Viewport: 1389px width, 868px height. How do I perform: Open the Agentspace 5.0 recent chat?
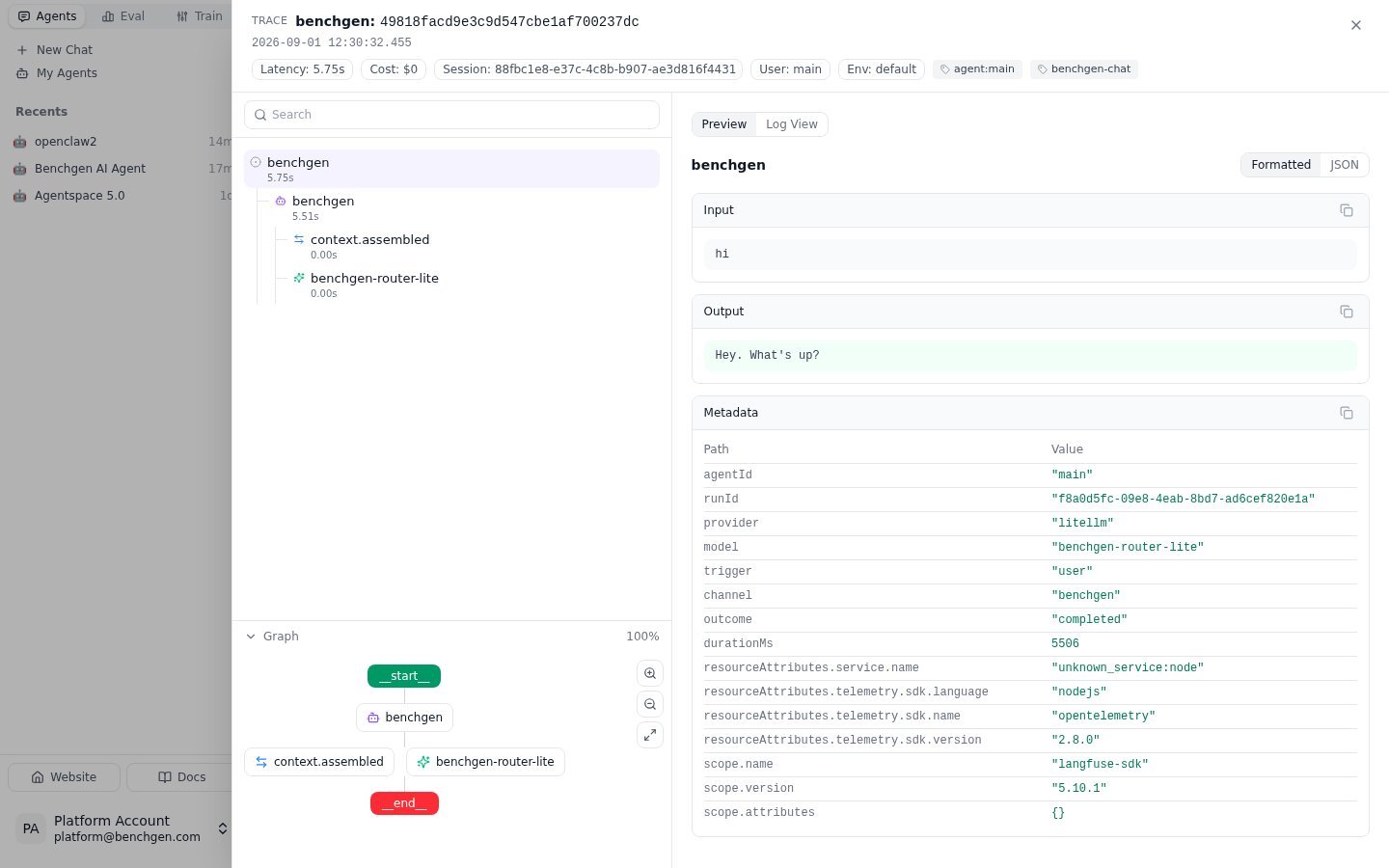click(116, 196)
